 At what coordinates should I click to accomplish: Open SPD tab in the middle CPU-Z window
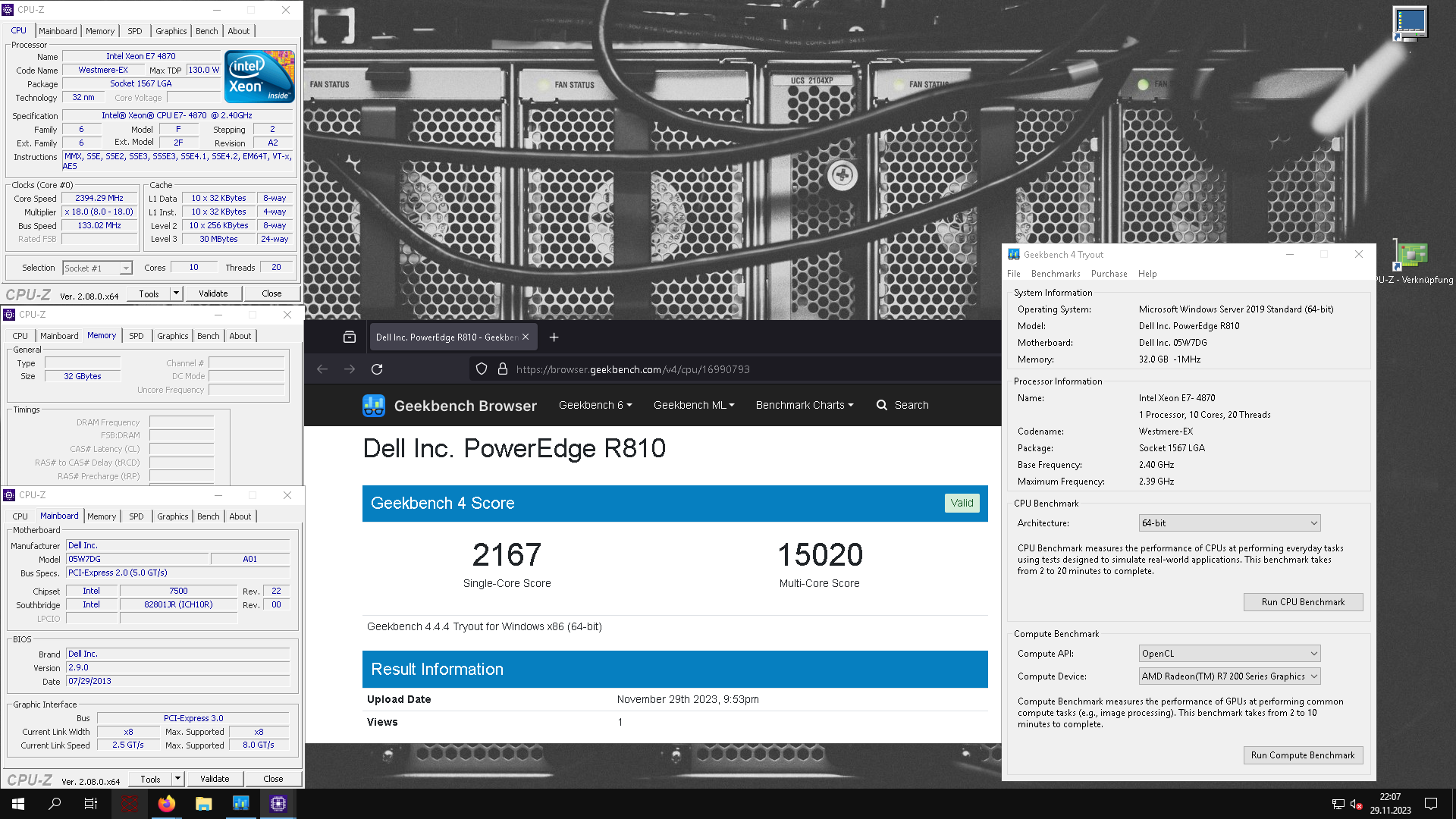tap(136, 336)
